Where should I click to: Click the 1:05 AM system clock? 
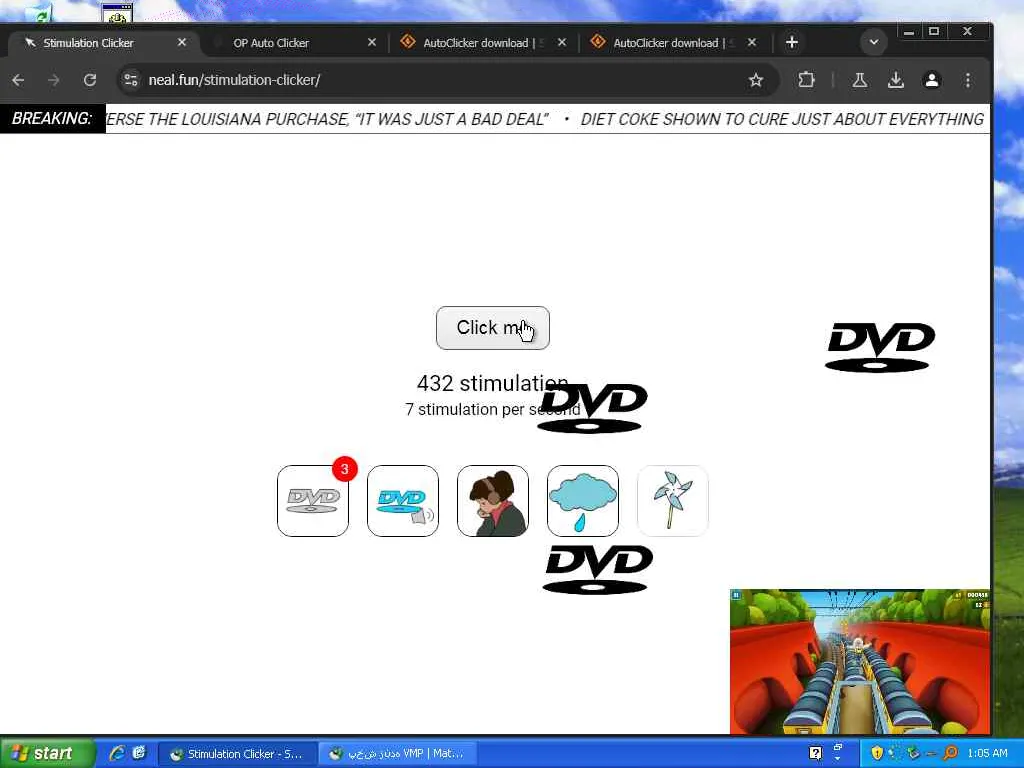point(987,753)
